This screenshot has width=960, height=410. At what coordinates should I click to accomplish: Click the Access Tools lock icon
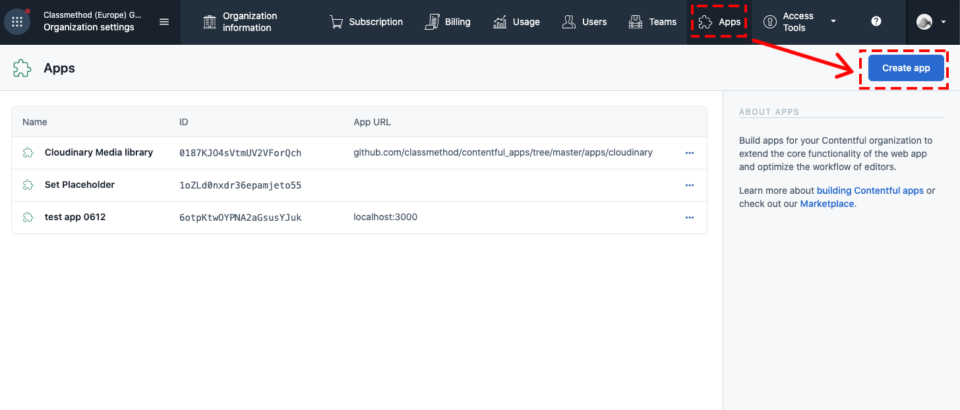click(x=770, y=22)
